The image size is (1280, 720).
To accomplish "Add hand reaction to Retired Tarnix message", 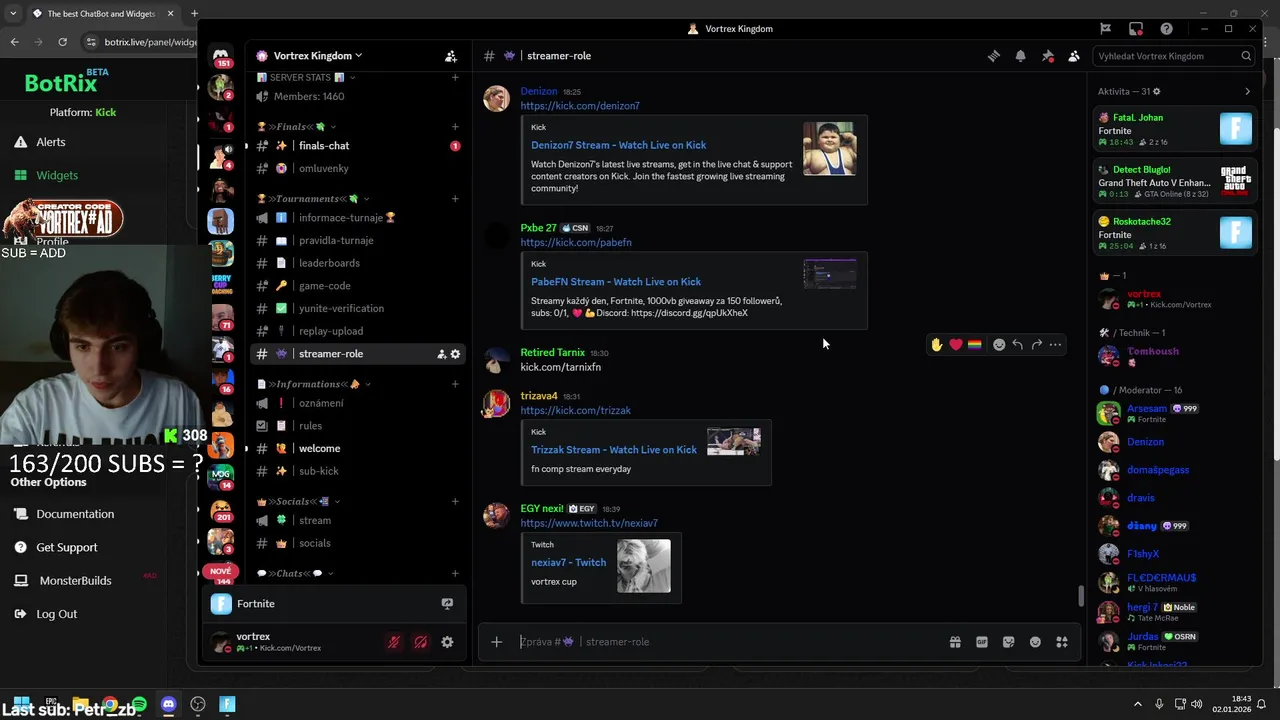I will click(936, 344).
